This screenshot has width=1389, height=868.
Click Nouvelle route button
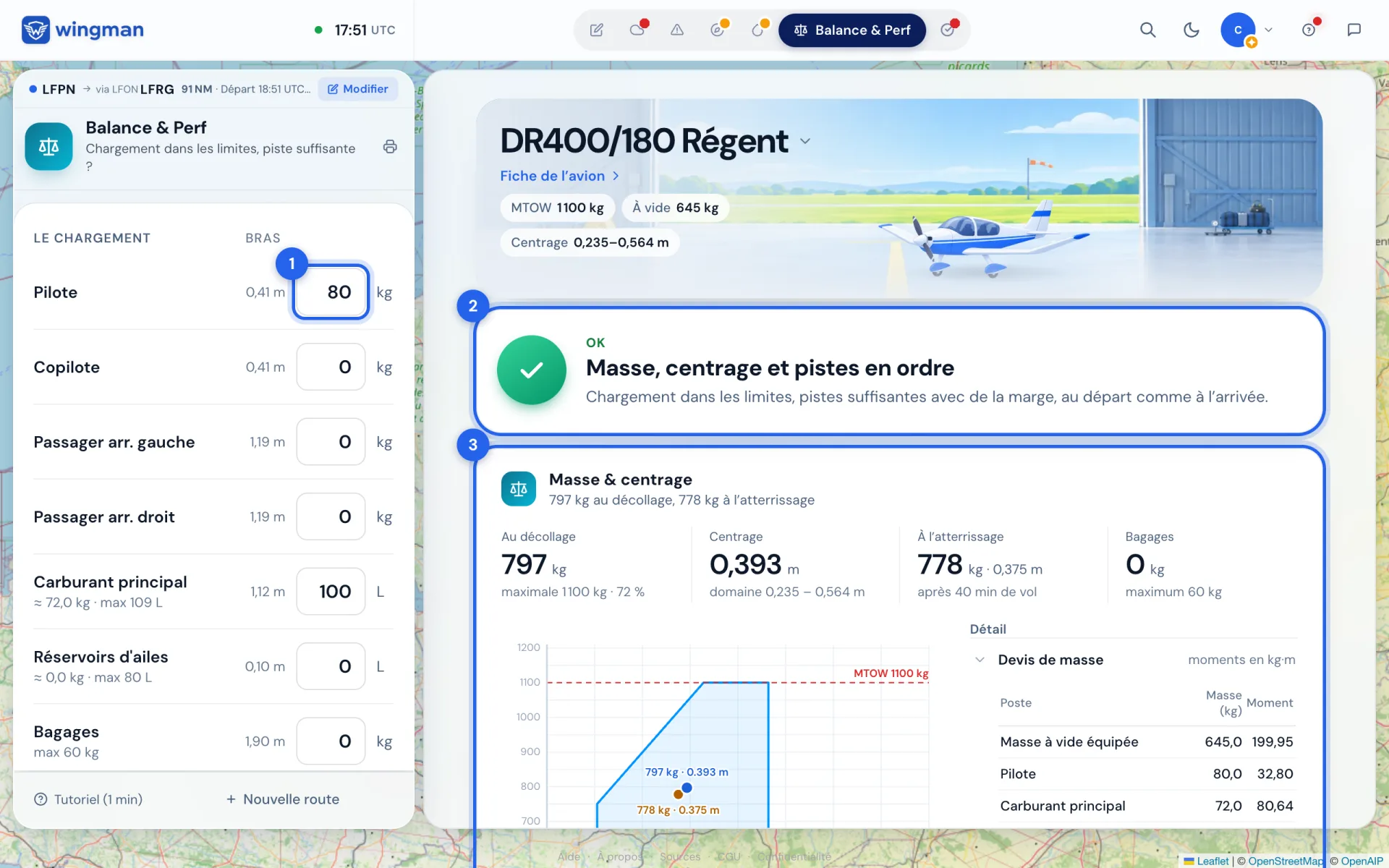[283, 799]
